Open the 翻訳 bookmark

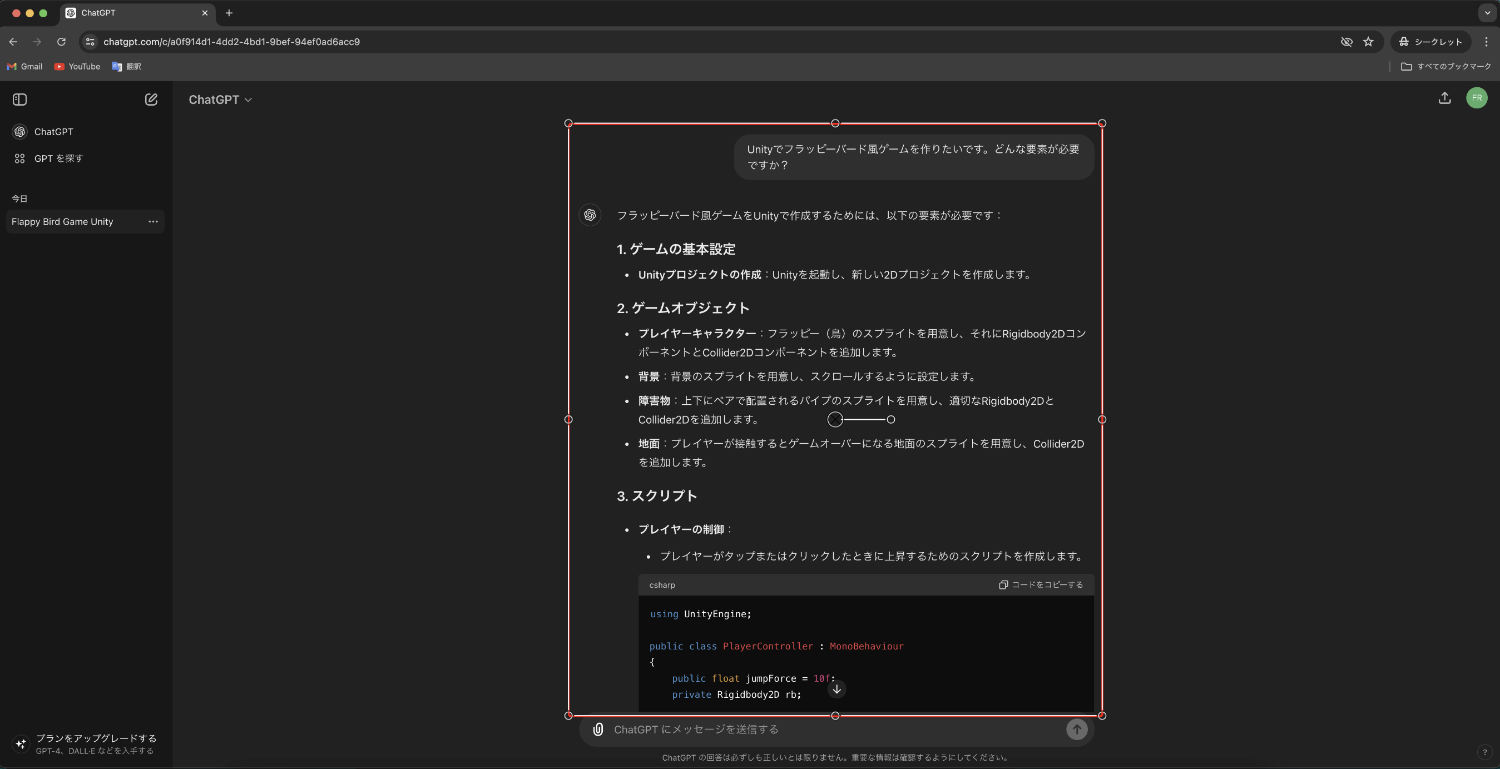127,66
